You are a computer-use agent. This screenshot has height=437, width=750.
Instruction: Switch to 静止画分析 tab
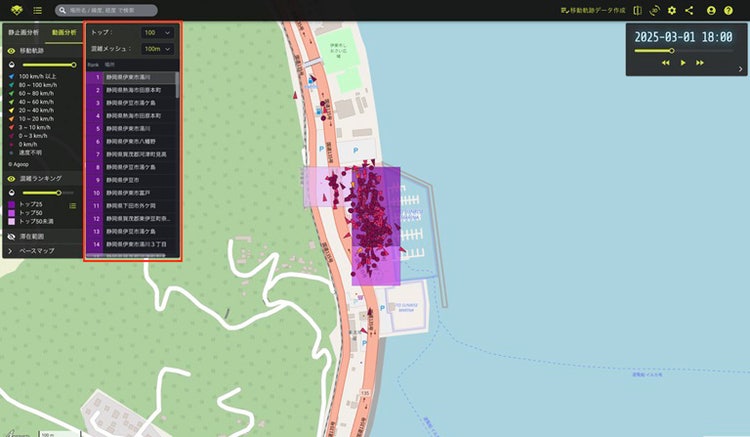pyautogui.click(x=23, y=33)
